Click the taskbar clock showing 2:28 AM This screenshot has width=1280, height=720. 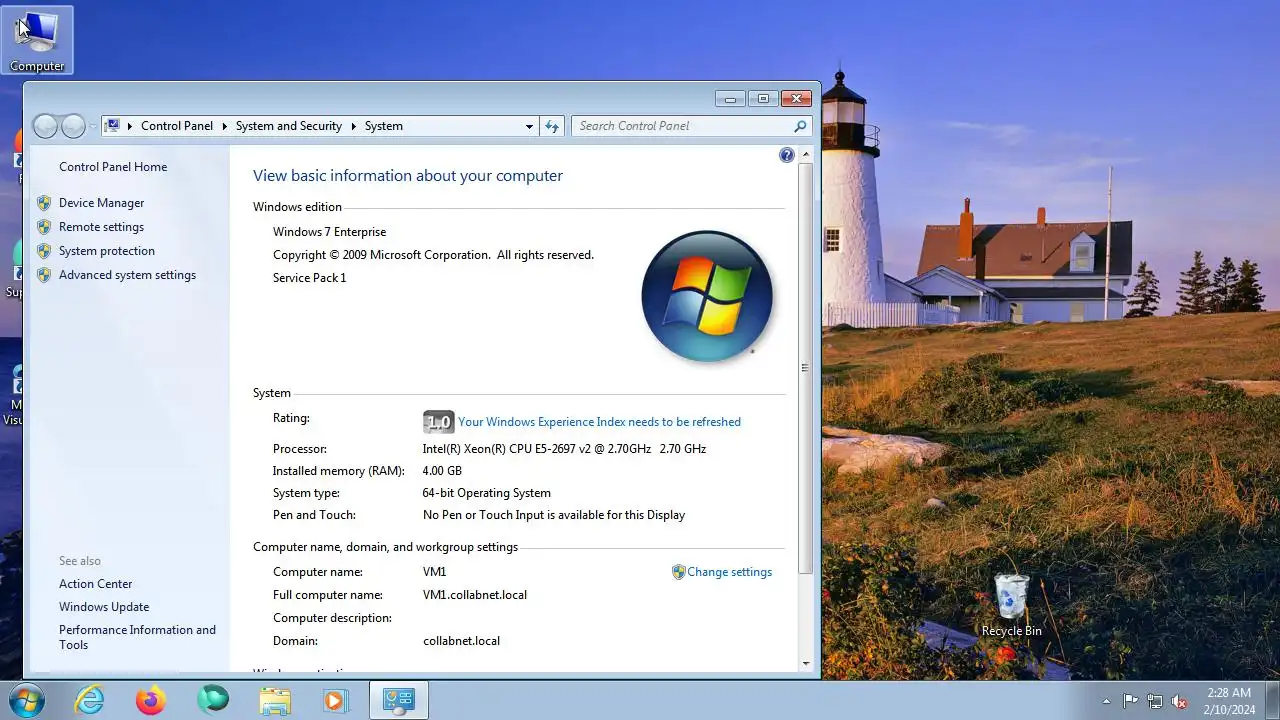tap(1229, 701)
